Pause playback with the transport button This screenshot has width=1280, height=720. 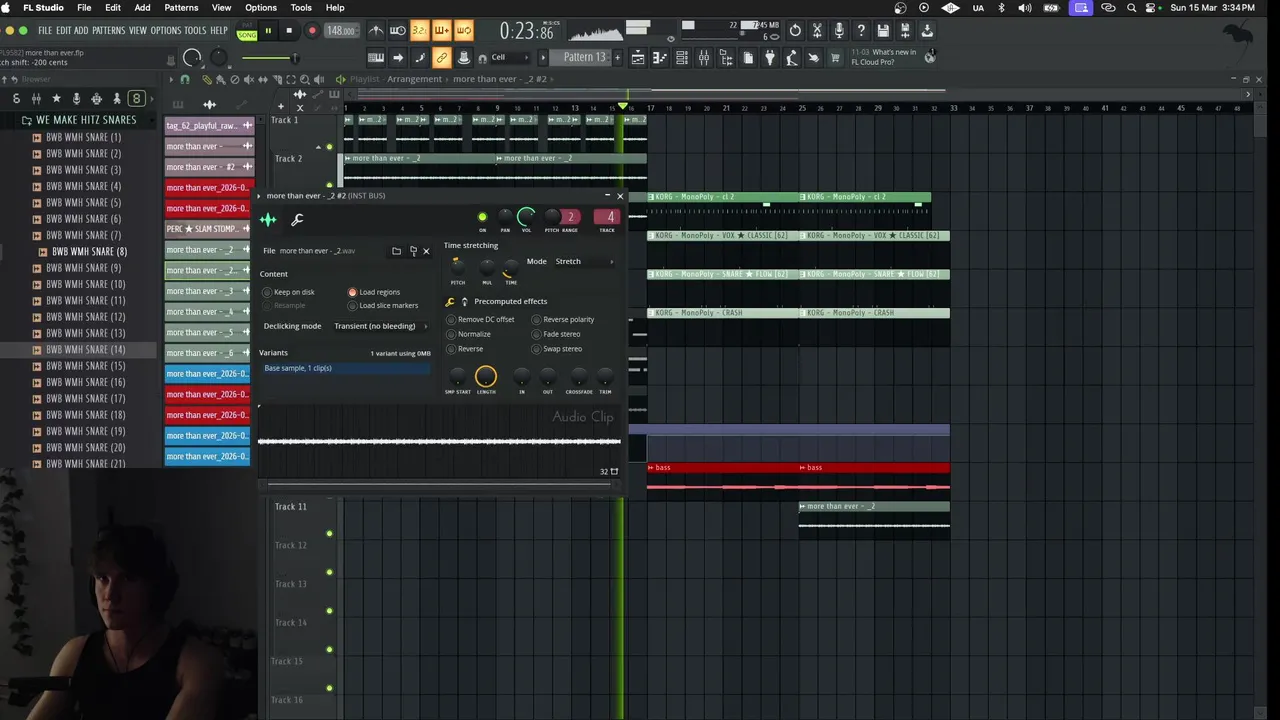(x=268, y=31)
